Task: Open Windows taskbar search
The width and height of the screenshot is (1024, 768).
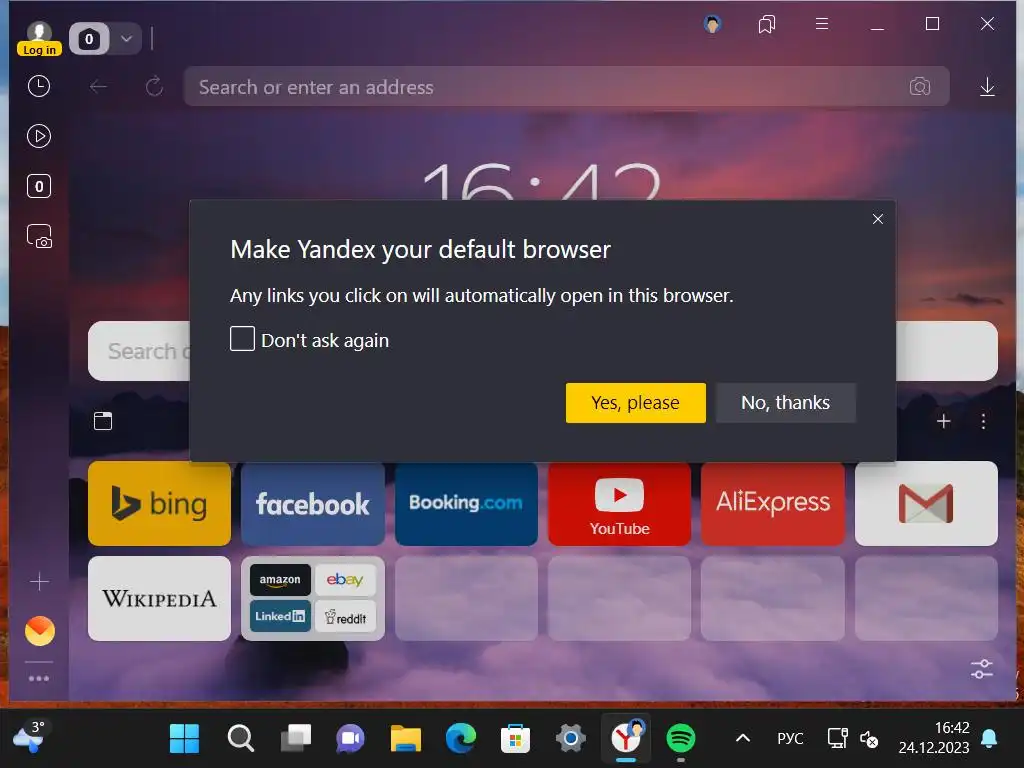Action: click(240, 739)
